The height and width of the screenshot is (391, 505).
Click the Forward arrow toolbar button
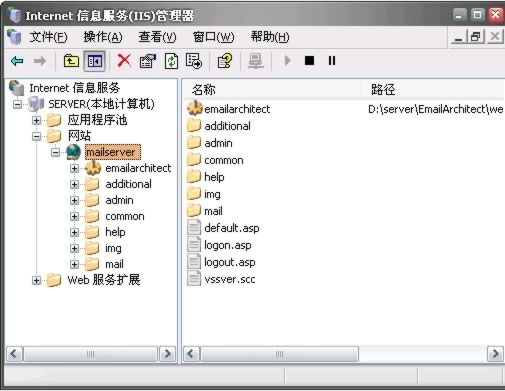(x=40, y=61)
